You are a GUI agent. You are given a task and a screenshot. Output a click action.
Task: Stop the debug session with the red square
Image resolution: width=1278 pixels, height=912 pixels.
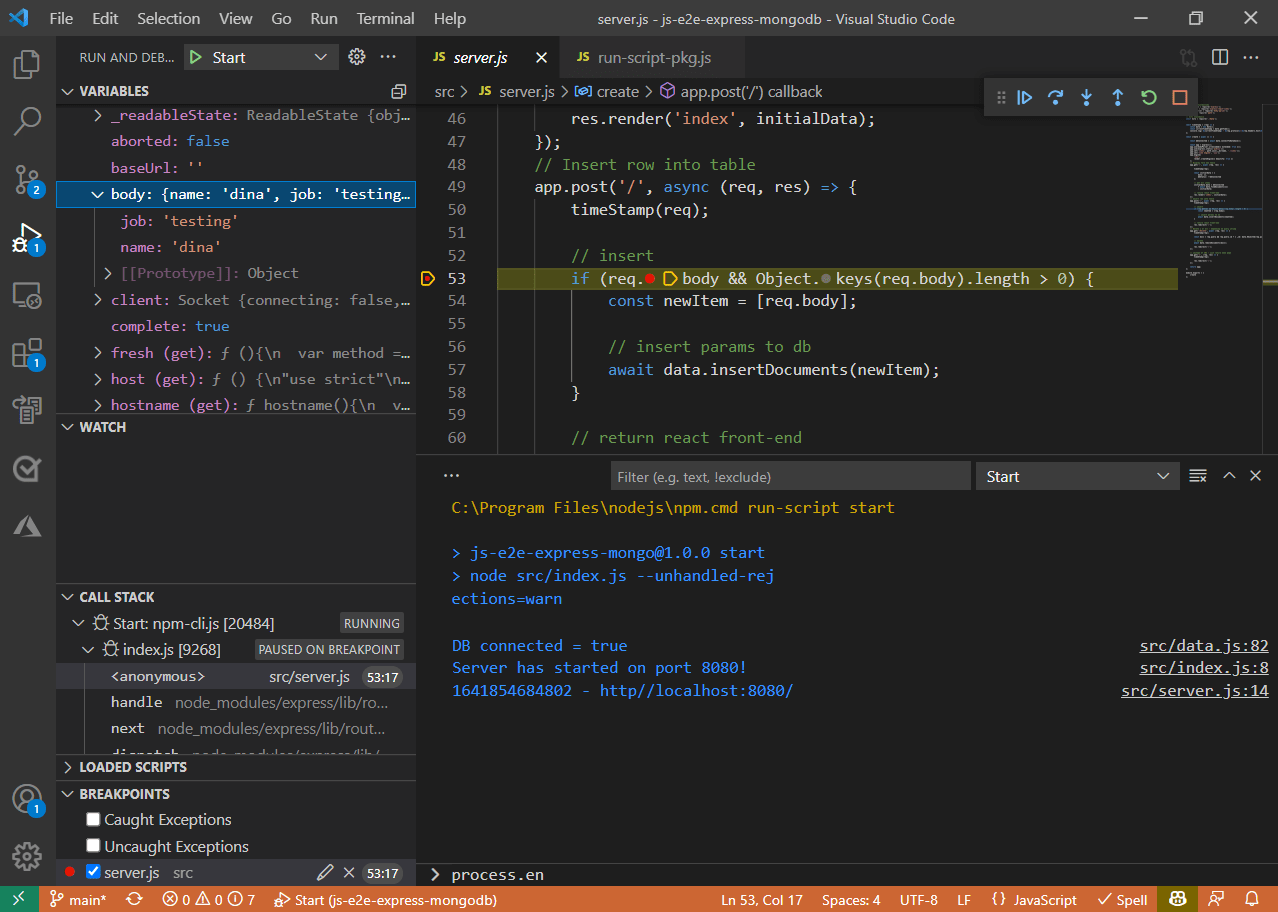point(1179,97)
